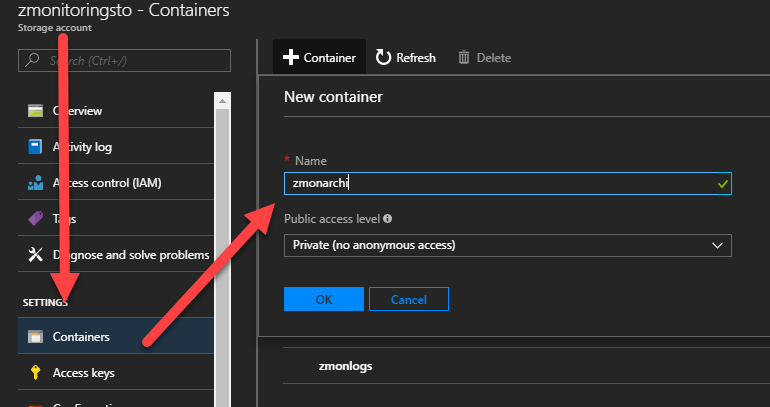Viewport: 770px width, 407px height.
Task: Click the Containers icon in Settings
Action: [35, 337]
